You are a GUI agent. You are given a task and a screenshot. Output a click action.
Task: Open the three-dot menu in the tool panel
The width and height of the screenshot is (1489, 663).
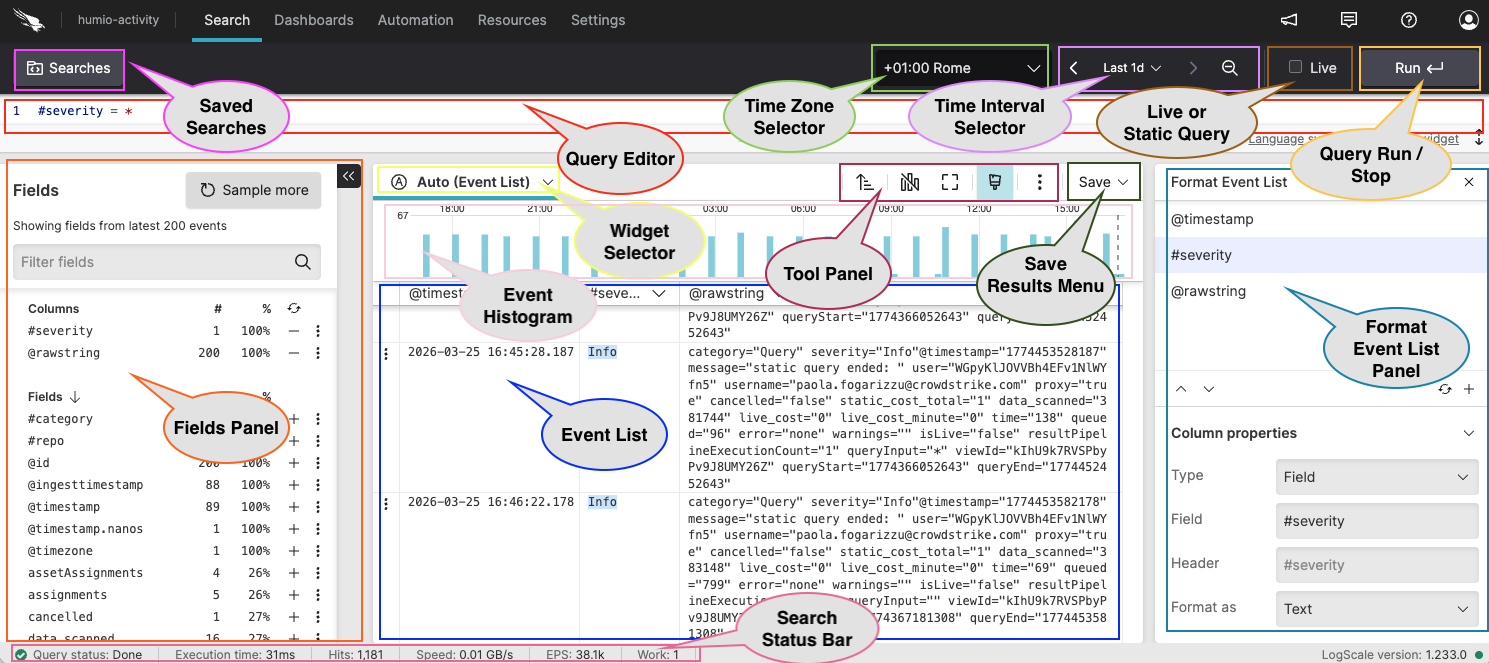[x=1040, y=182]
